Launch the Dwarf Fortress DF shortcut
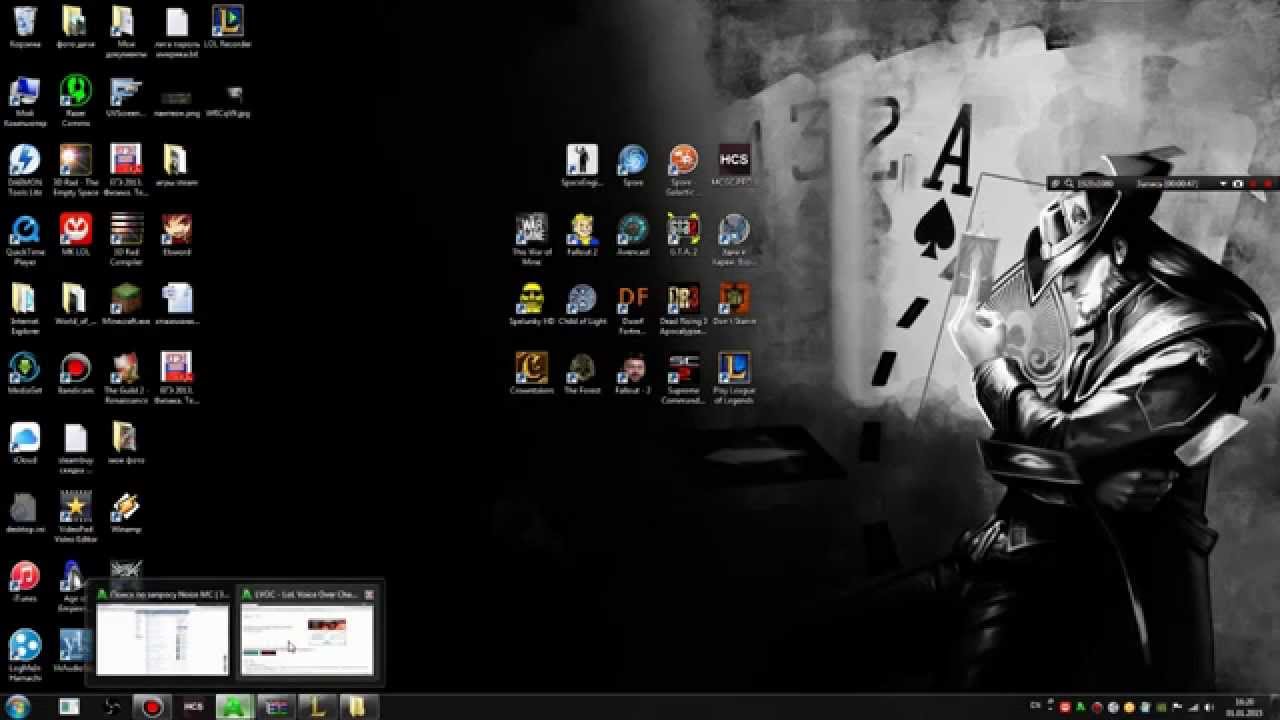 point(632,308)
